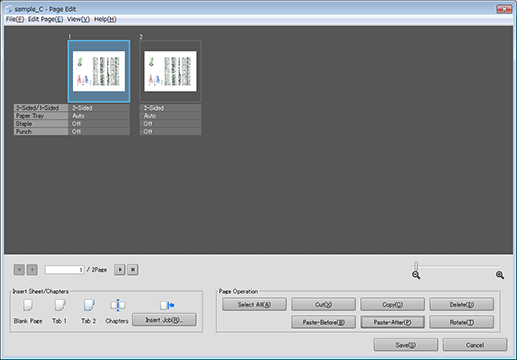Open the Edit Page menu
This screenshot has height=360, width=517.
[x=45, y=19]
